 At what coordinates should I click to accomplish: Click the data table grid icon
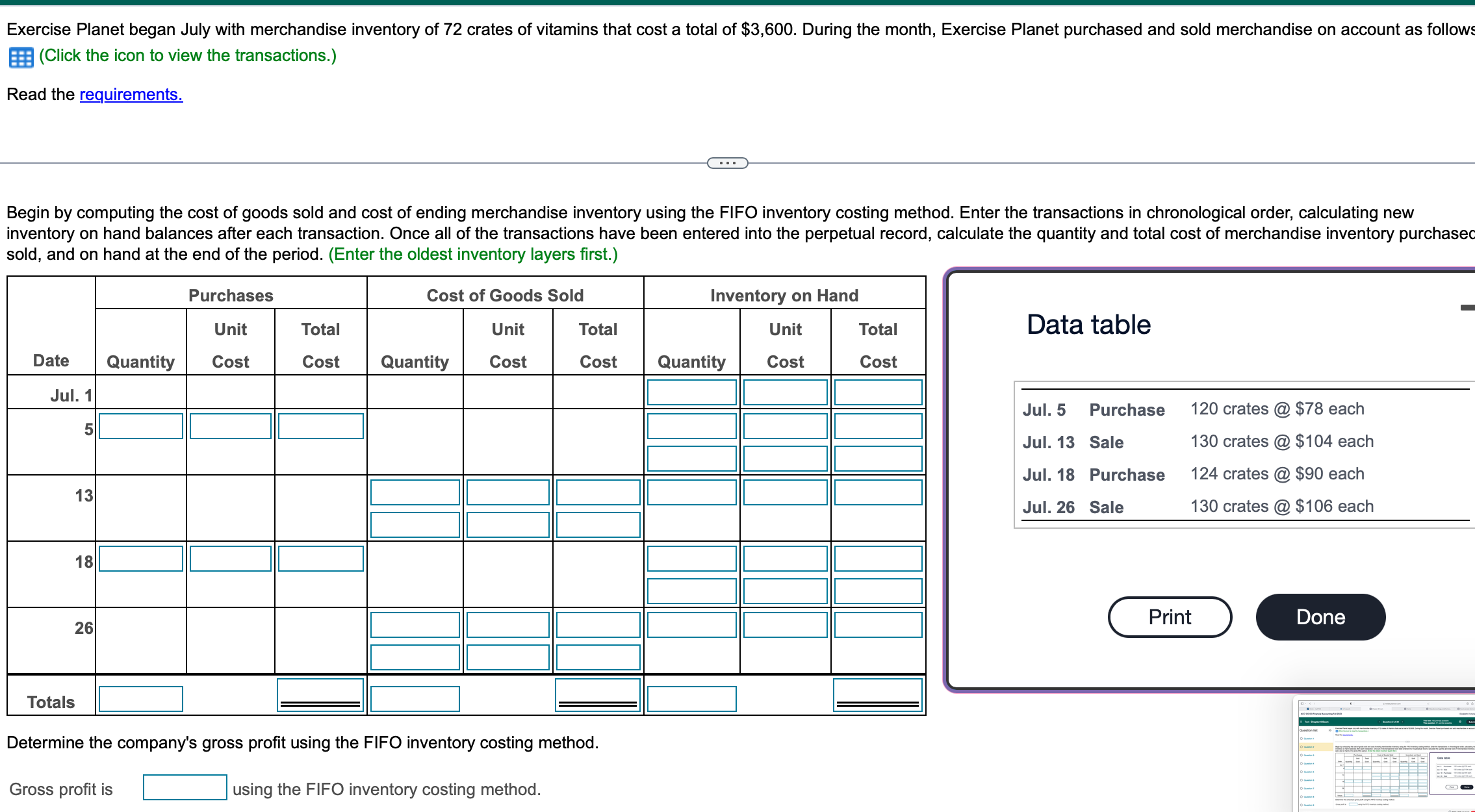[x=21, y=57]
